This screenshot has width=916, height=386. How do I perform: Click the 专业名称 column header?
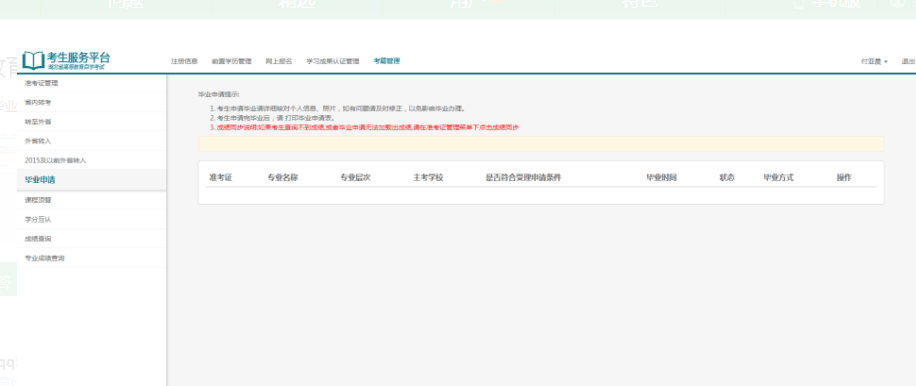(283, 178)
